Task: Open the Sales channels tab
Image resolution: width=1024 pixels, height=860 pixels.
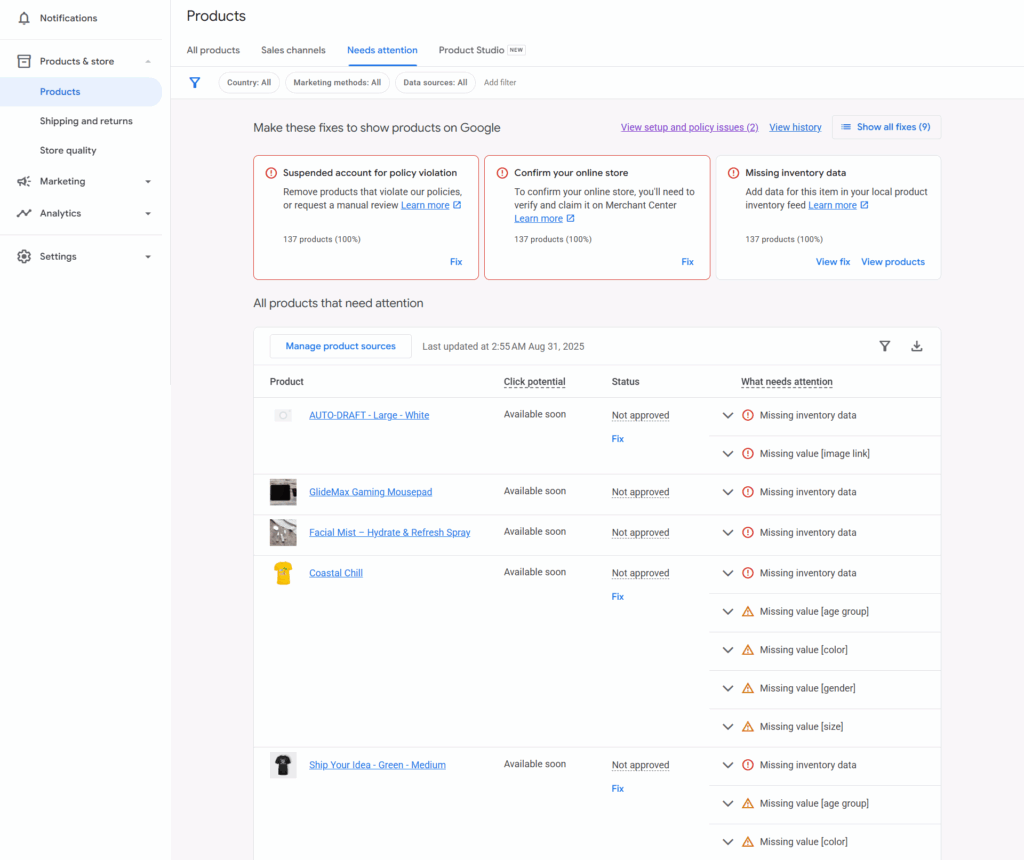Action: 293,50
